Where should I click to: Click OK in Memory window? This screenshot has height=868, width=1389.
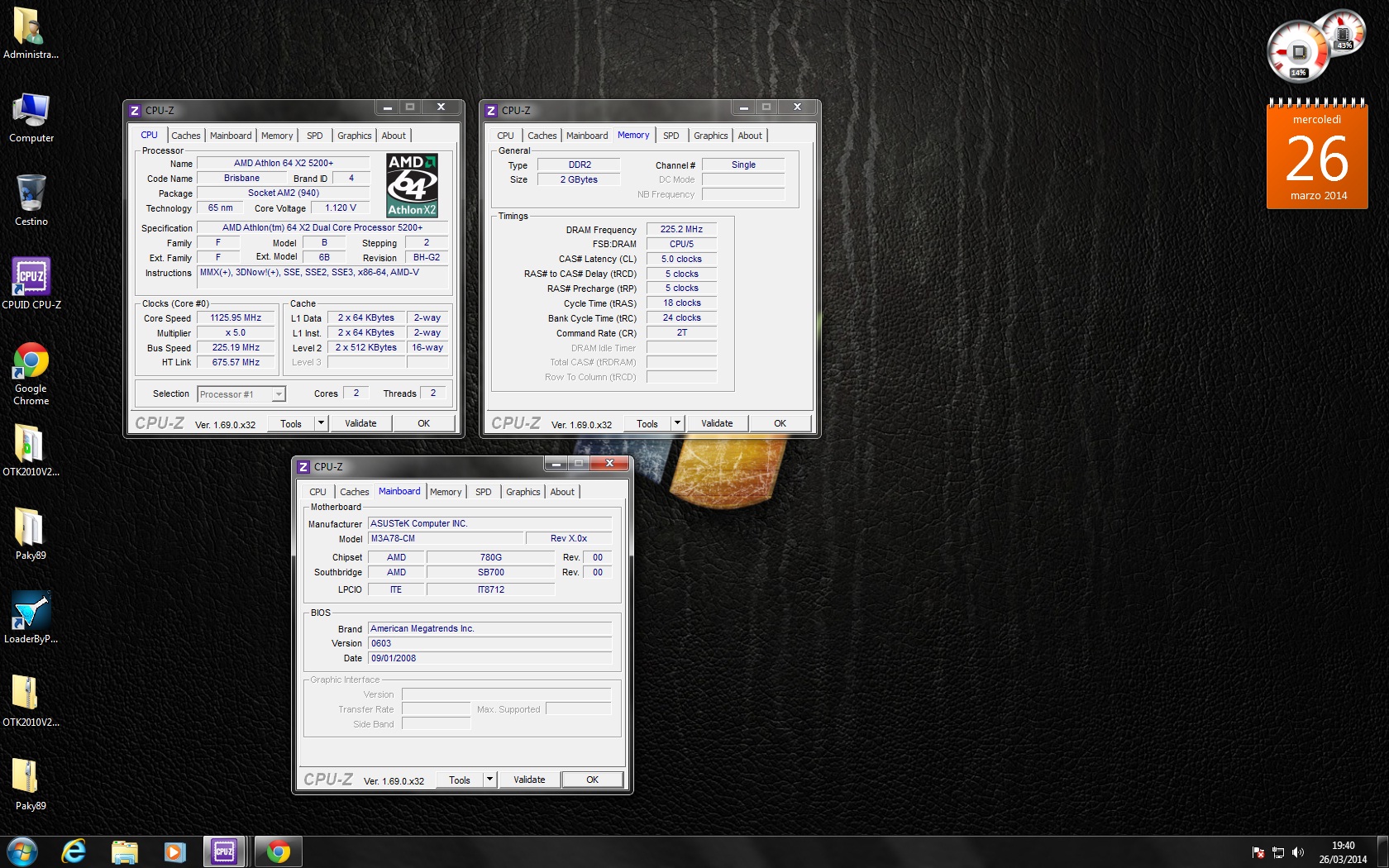780,423
